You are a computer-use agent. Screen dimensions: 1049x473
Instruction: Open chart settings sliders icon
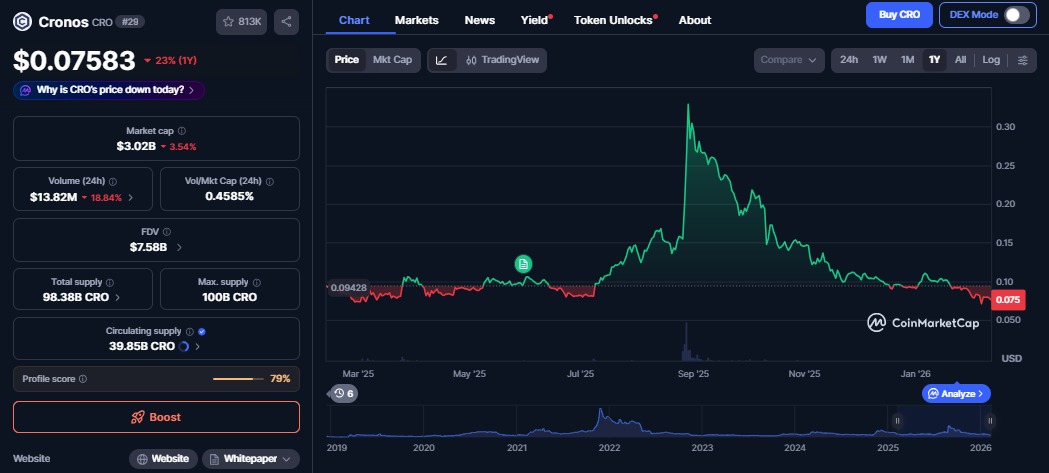(1022, 60)
